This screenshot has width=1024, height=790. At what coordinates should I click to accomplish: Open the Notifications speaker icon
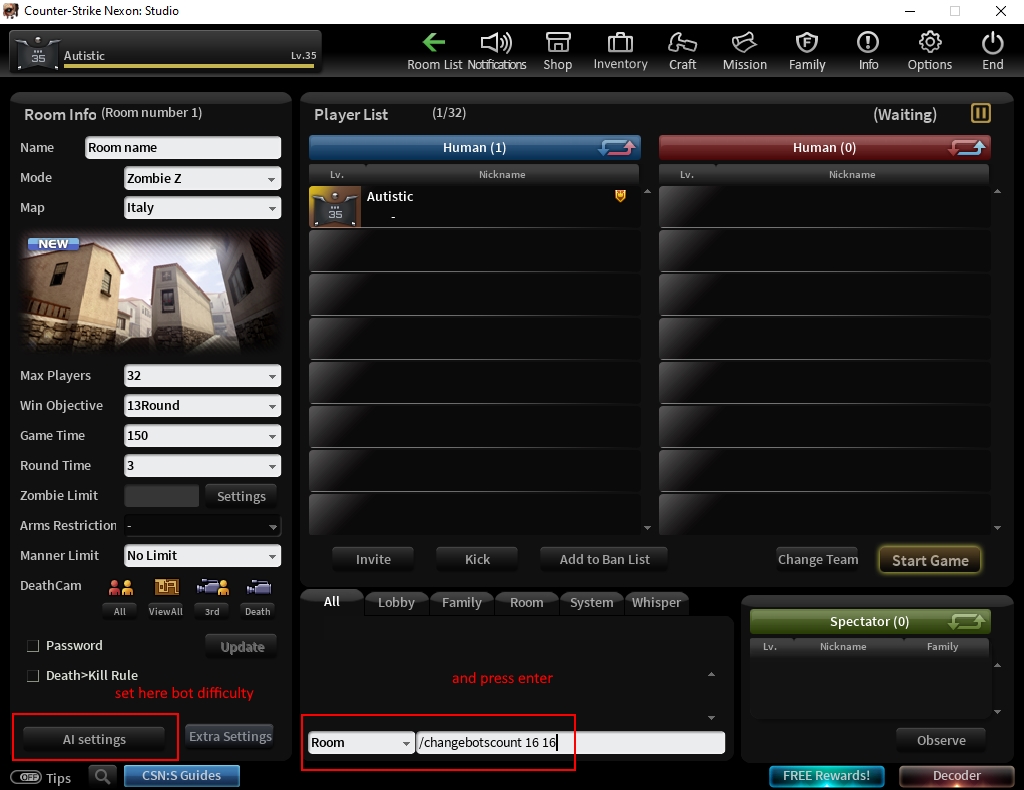pyautogui.click(x=496, y=44)
